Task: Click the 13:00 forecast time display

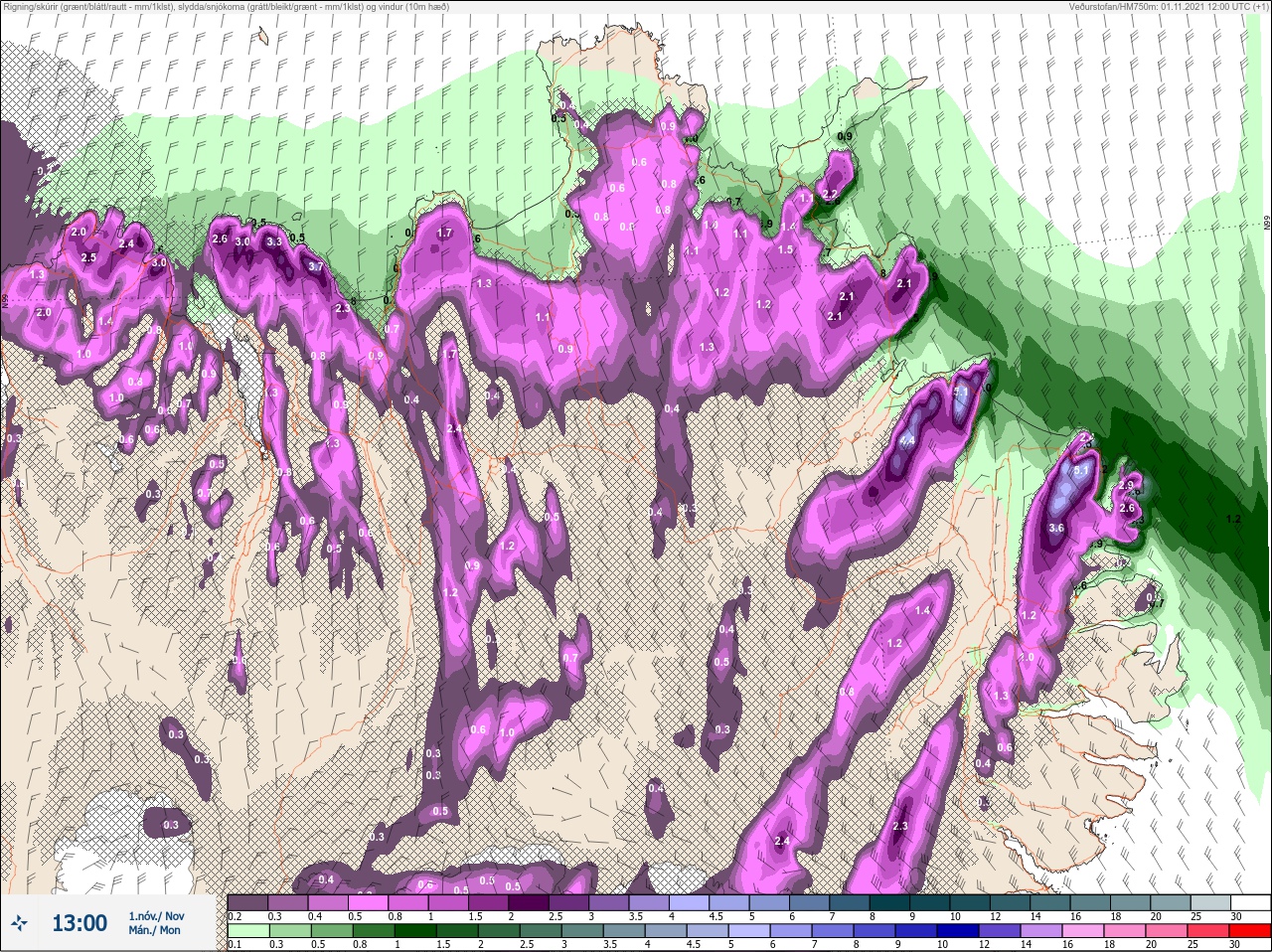Action: [x=79, y=923]
